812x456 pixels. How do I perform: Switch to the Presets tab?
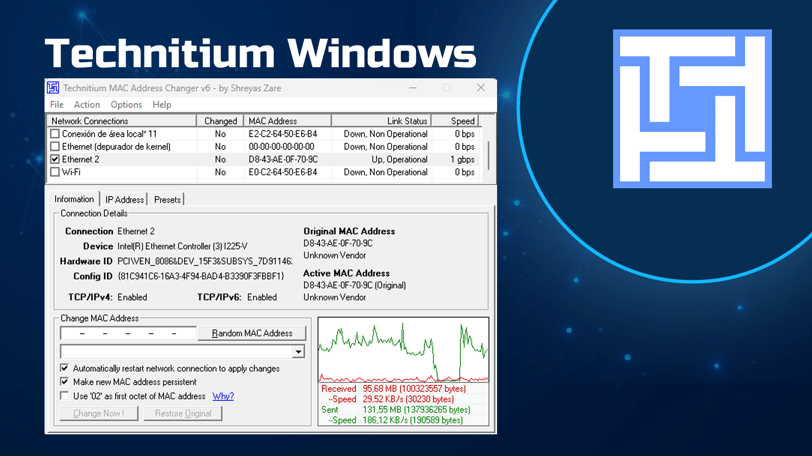click(x=167, y=200)
